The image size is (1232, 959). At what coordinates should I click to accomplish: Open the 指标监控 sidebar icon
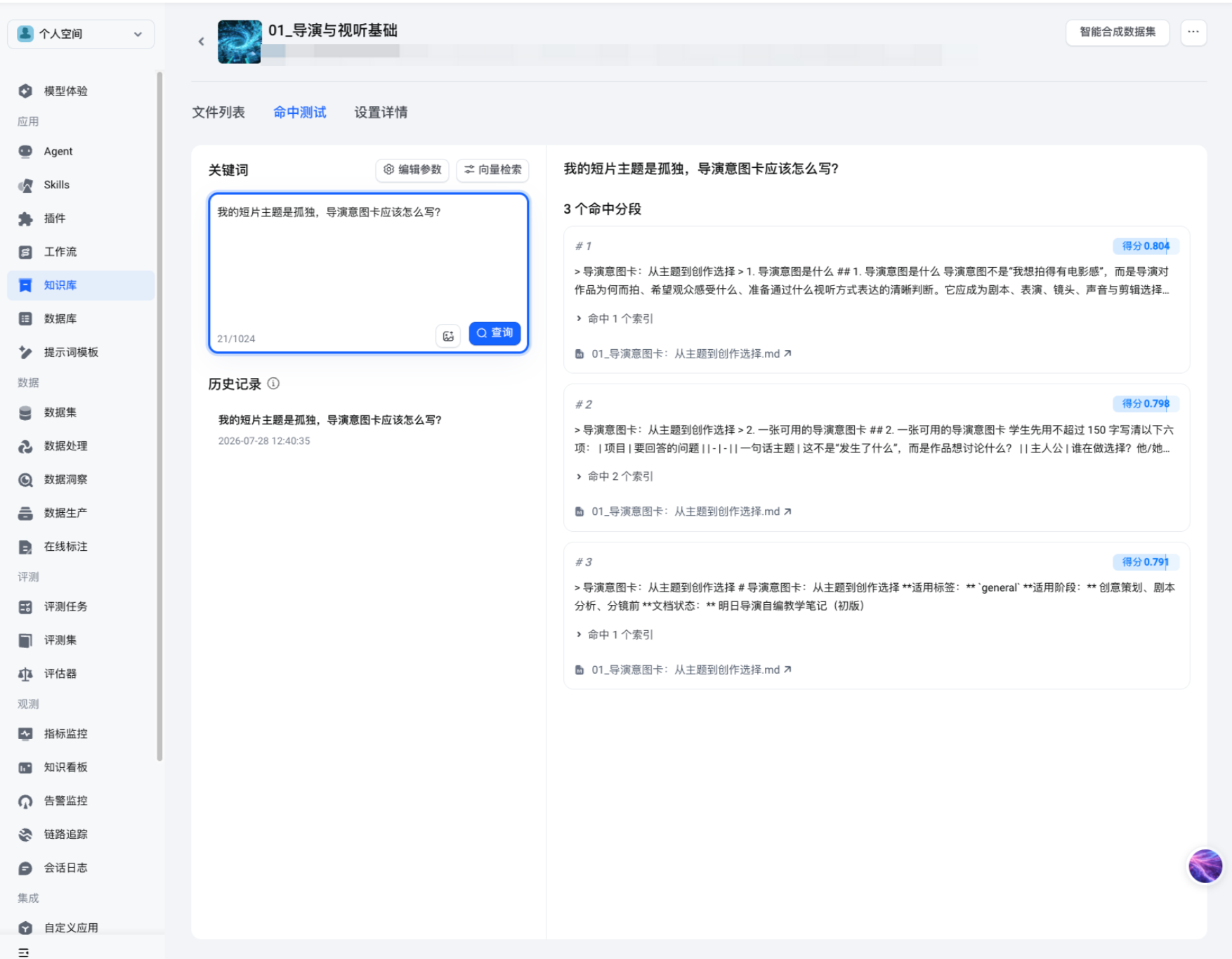point(25,733)
